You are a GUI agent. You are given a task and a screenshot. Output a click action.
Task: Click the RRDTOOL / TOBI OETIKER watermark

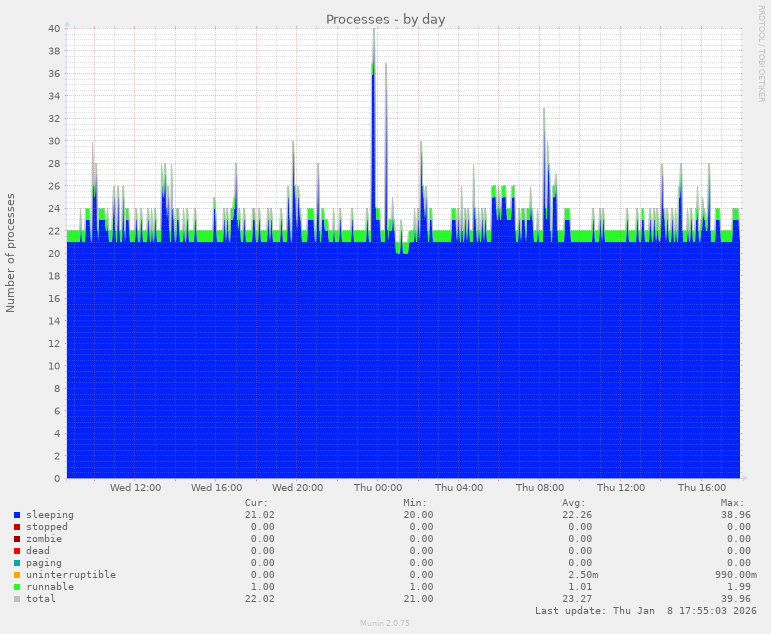[x=761, y=53]
